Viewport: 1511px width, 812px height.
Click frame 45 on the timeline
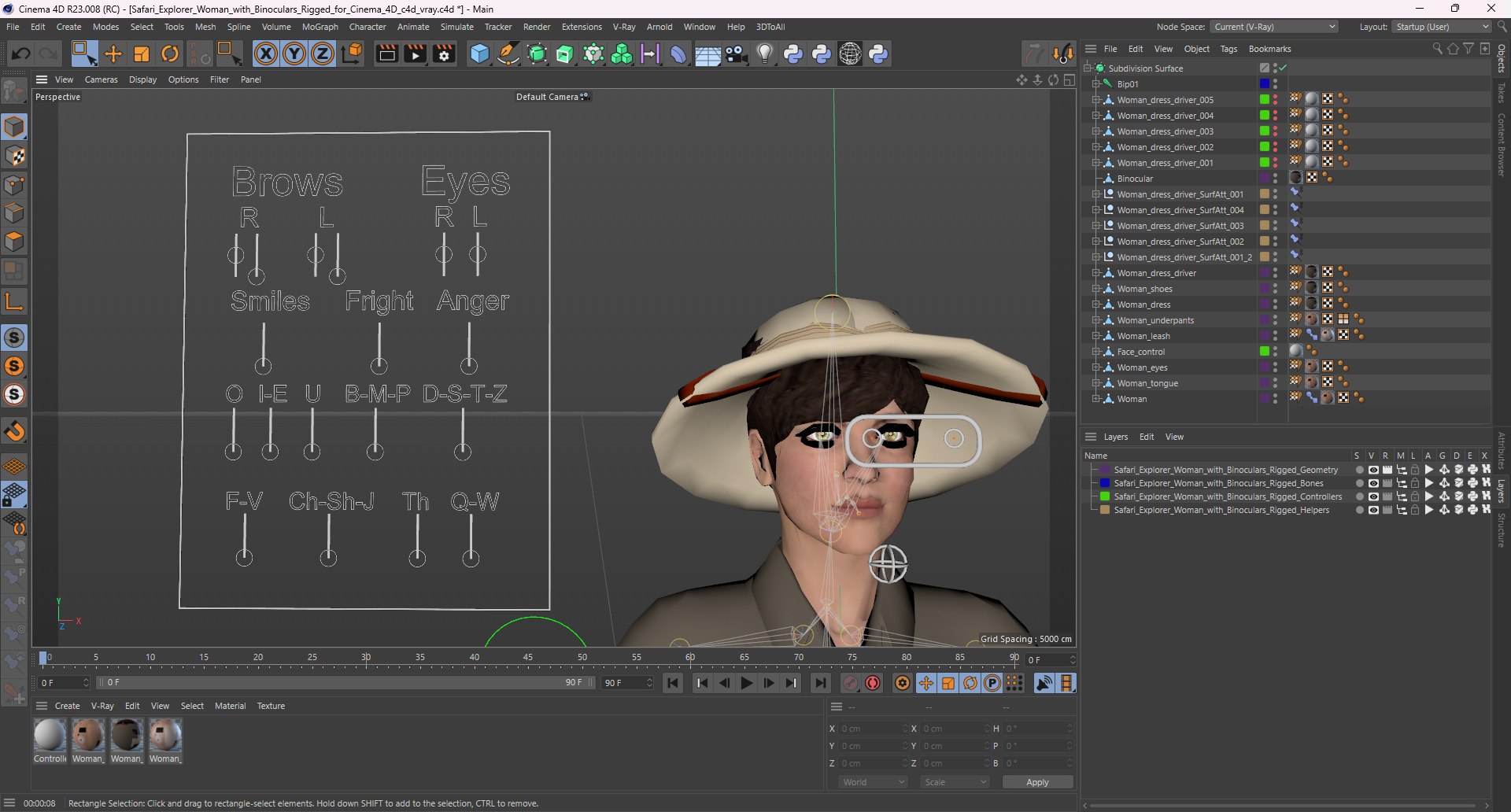[528, 658]
